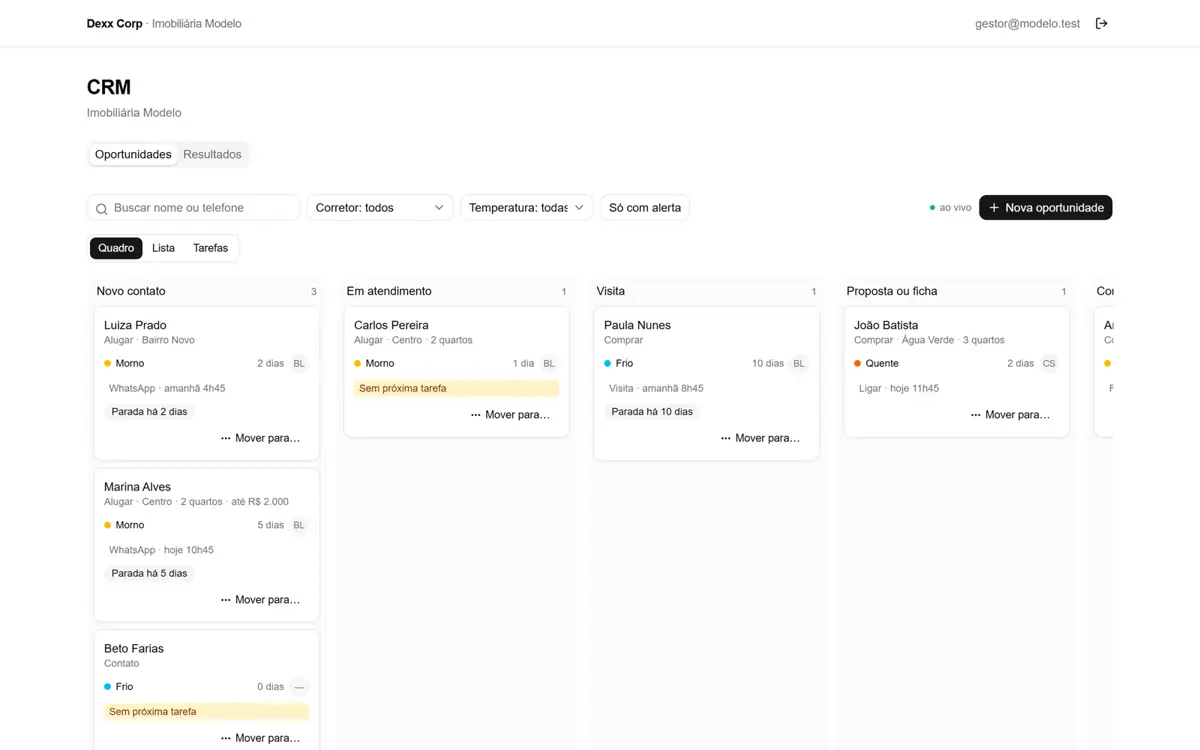Viewport: 1200px width, 750px height.
Task: Open the João Batista card title
Action: (886, 325)
